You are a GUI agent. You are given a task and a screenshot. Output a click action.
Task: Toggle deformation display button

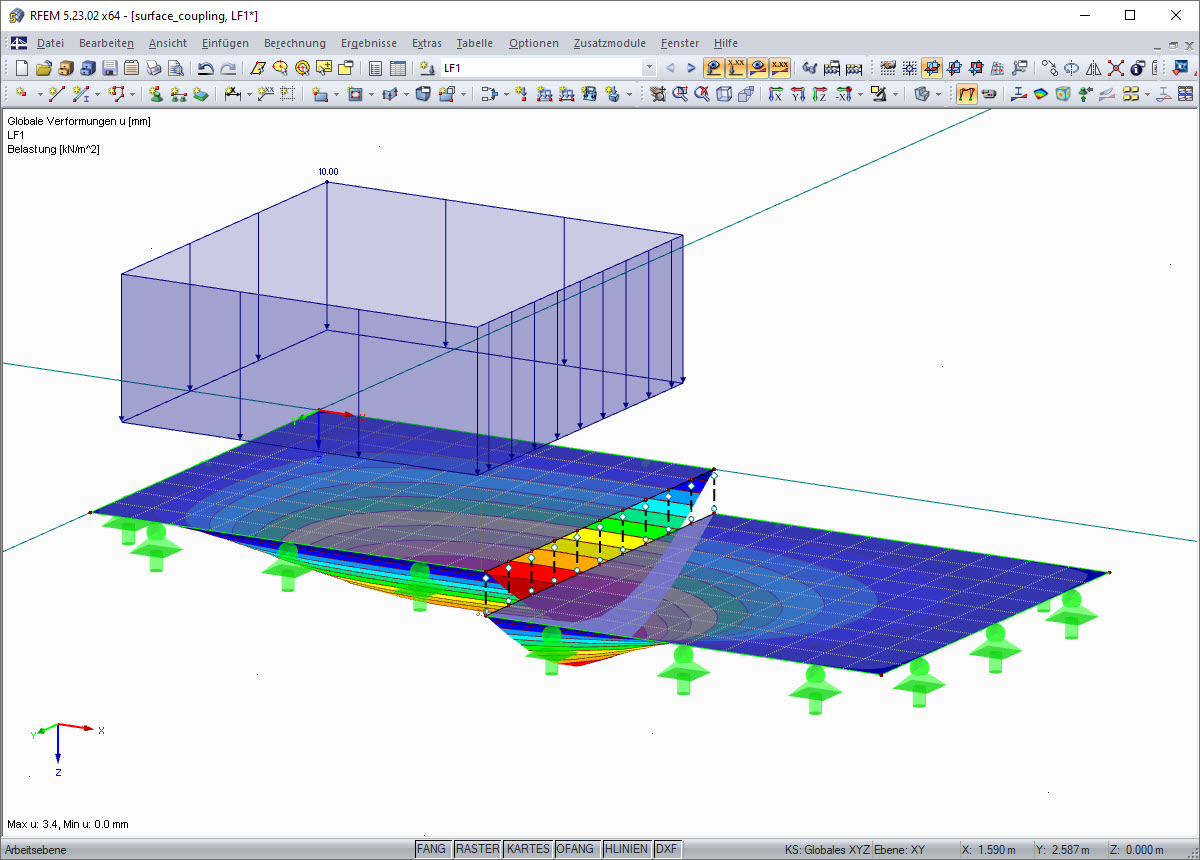coord(760,68)
